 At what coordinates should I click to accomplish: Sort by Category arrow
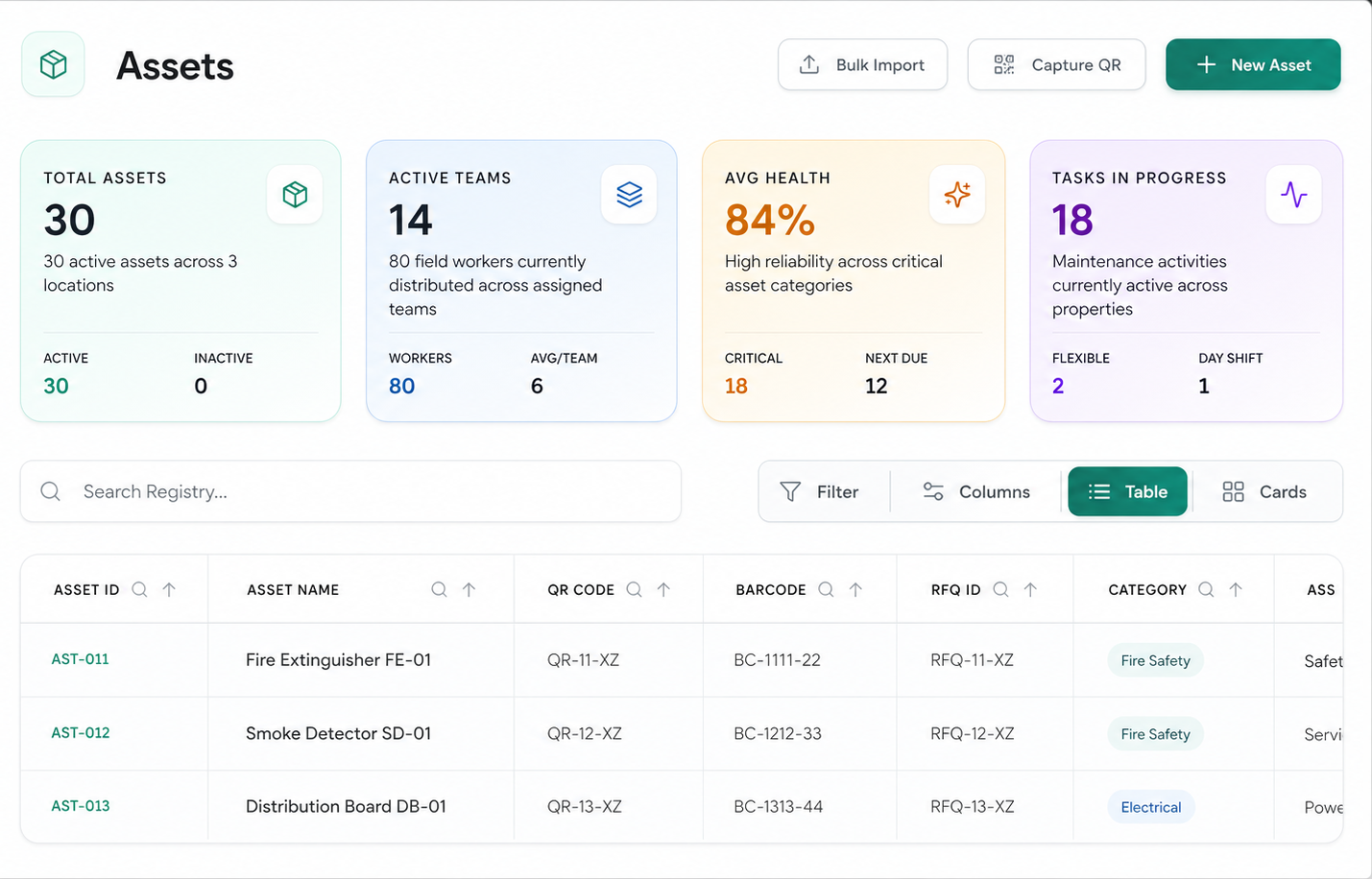(1236, 589)
